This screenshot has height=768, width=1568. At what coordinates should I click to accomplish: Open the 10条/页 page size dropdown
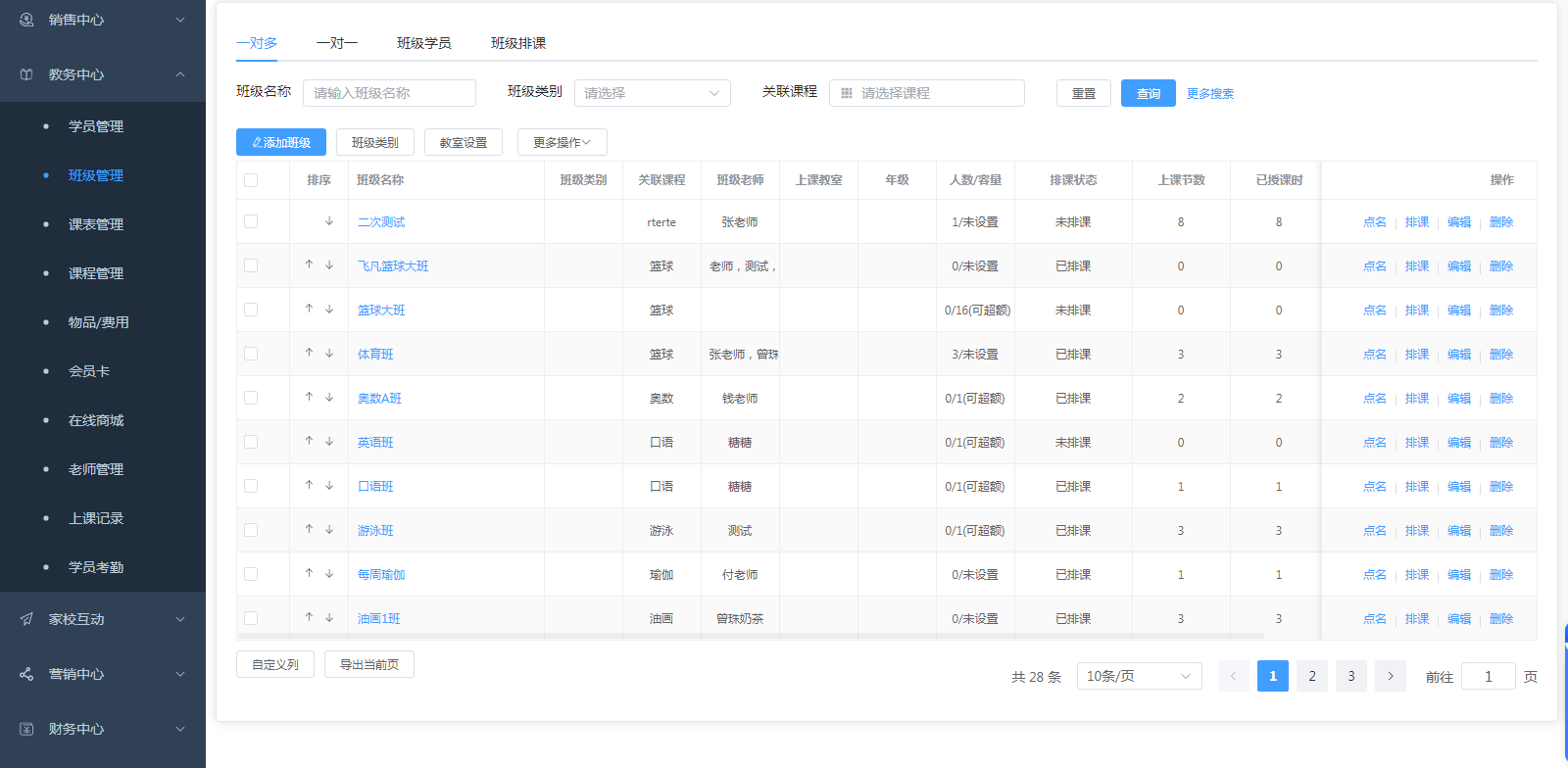pyautogui.click(x=1140, y=676)
